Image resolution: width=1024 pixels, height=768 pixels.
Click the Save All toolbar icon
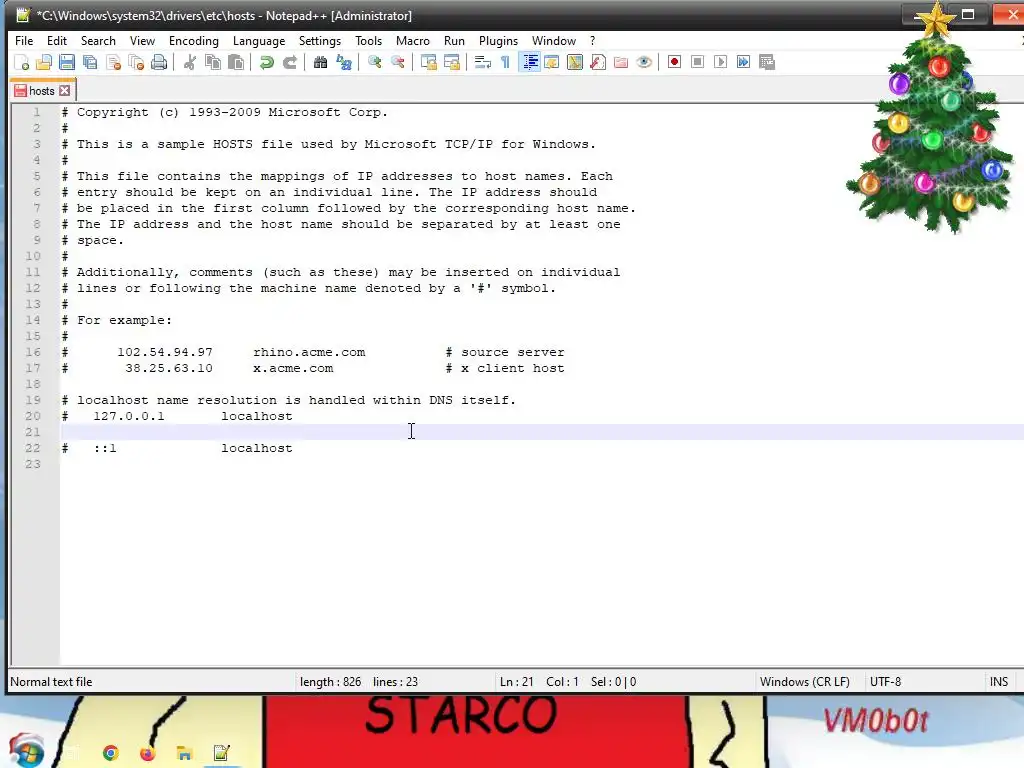89,62
